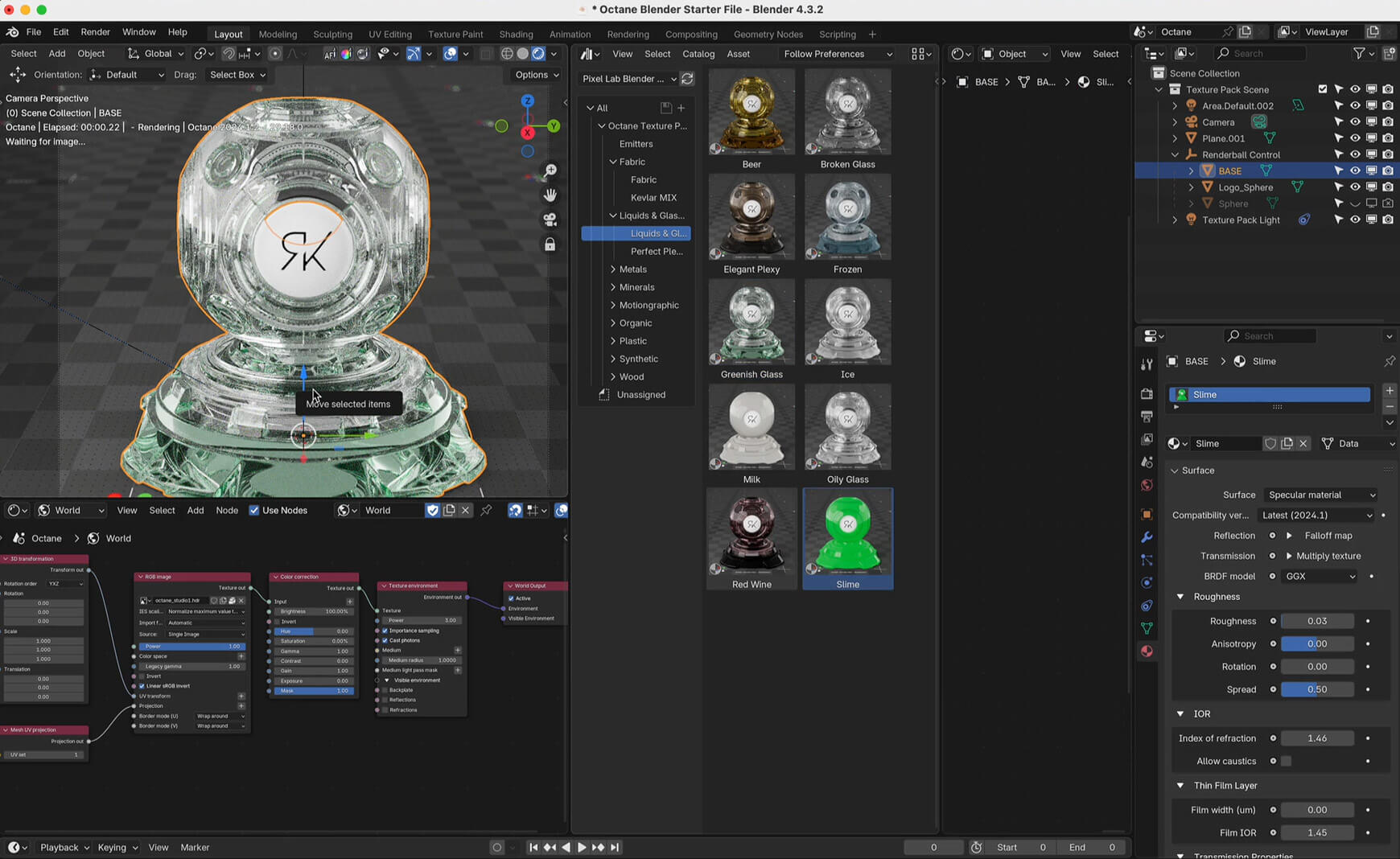Open the Pixel Lab Blender library dropdown
The width and height of the screenshot is (1400, 859).
point(628,79)
